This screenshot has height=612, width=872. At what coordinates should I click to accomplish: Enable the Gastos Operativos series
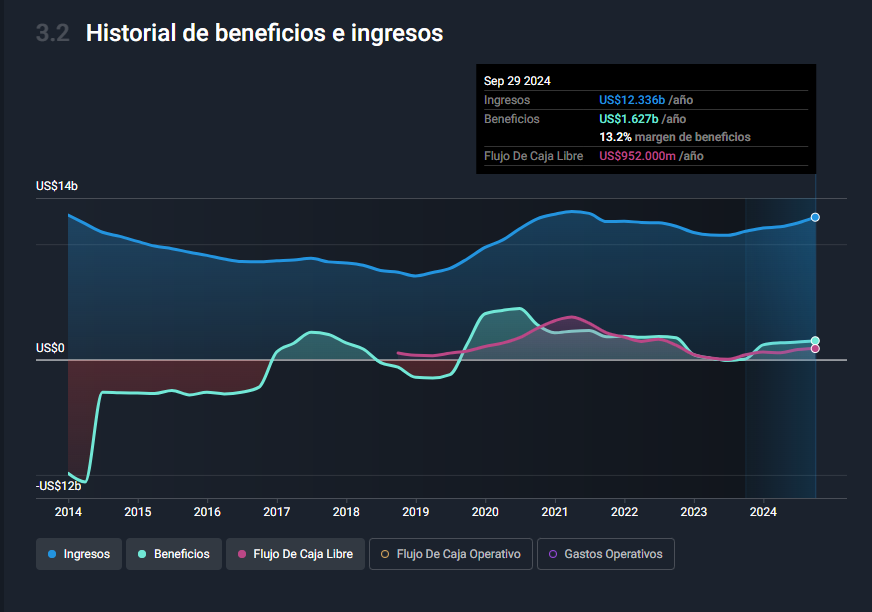click(606, 554)
